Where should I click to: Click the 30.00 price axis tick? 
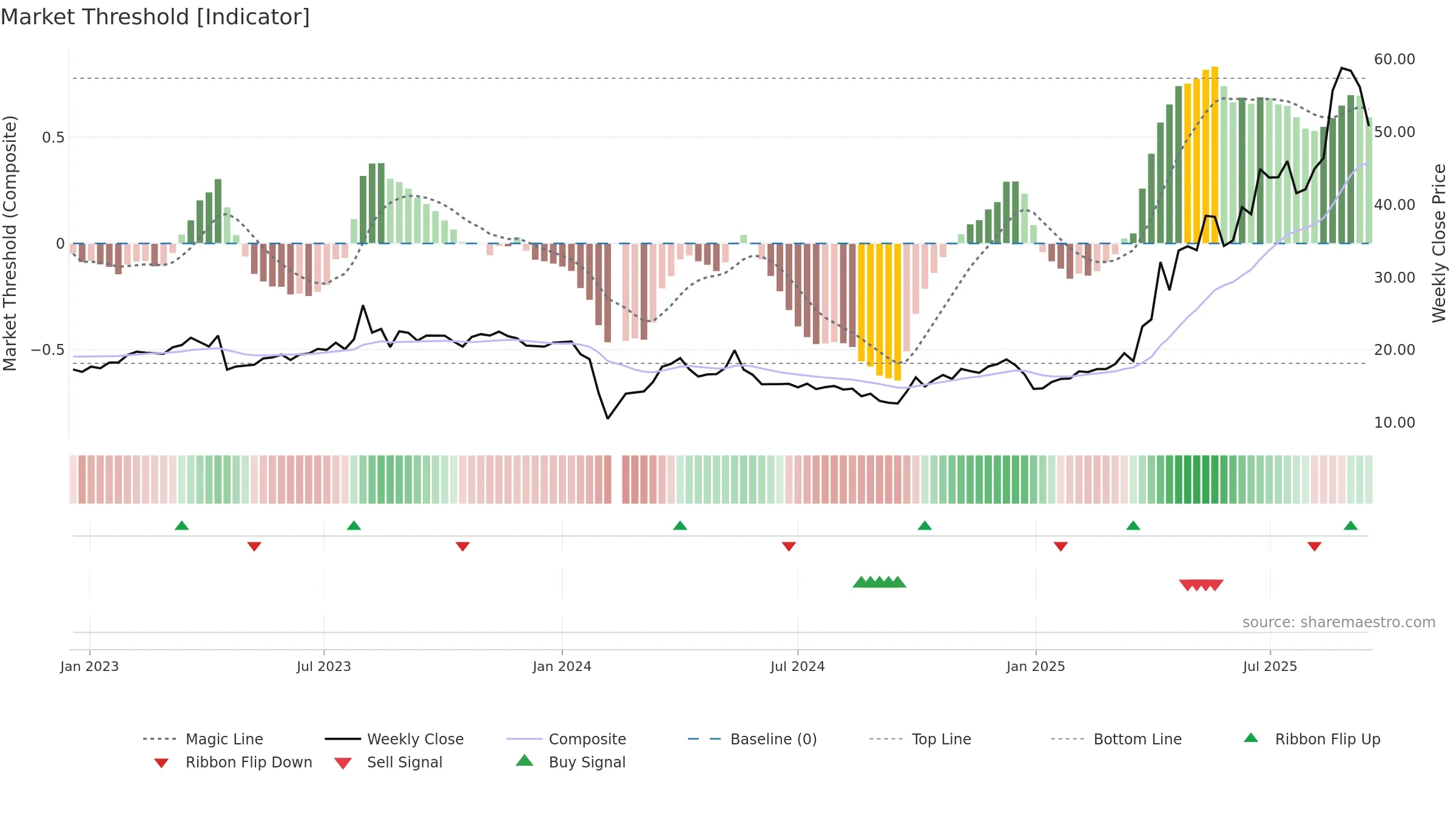(1395, 278)
